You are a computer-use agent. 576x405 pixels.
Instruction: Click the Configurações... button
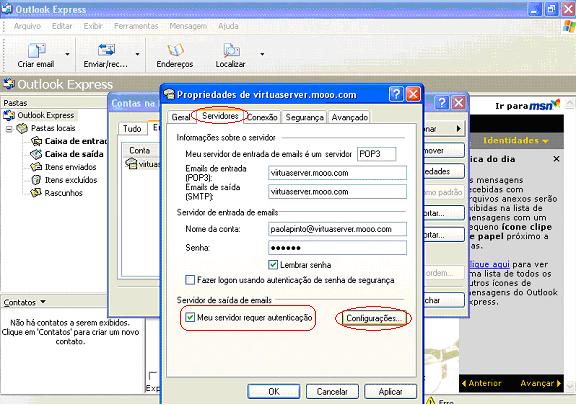pyautogui.click(x=374, y=318)
